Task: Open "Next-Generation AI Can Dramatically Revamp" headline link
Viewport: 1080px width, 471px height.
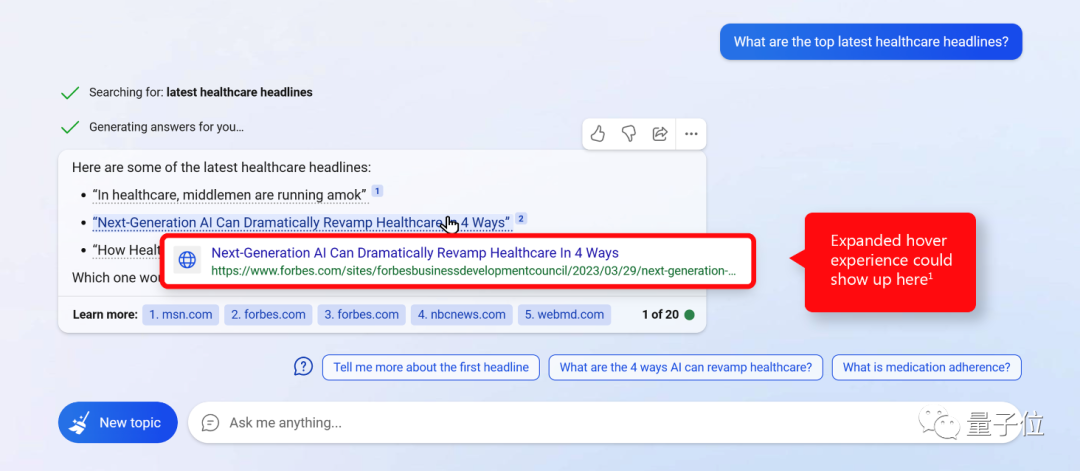Action: (302, 222)
